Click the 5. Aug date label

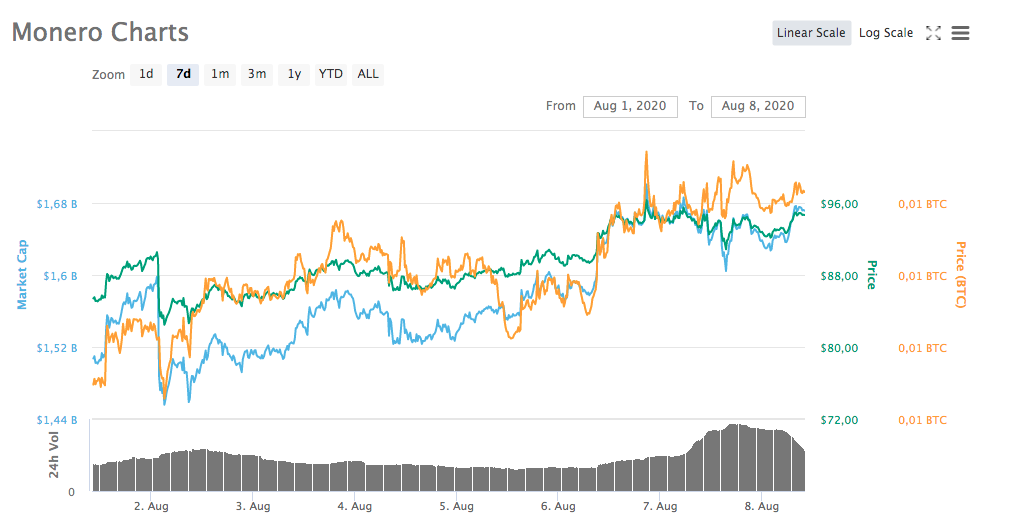coord(456,506)
